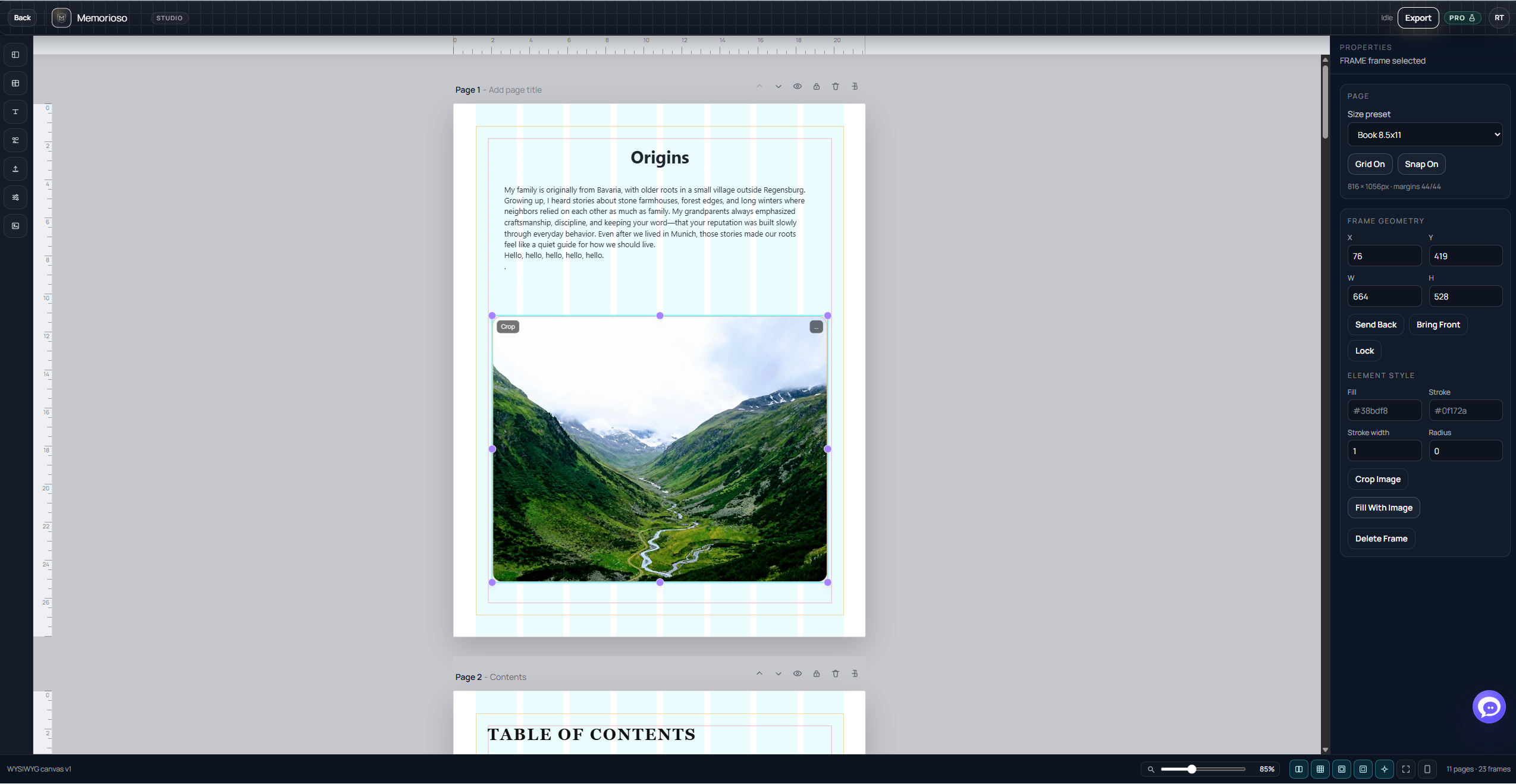Edit the Fill color hex value field

(1383, 410)
